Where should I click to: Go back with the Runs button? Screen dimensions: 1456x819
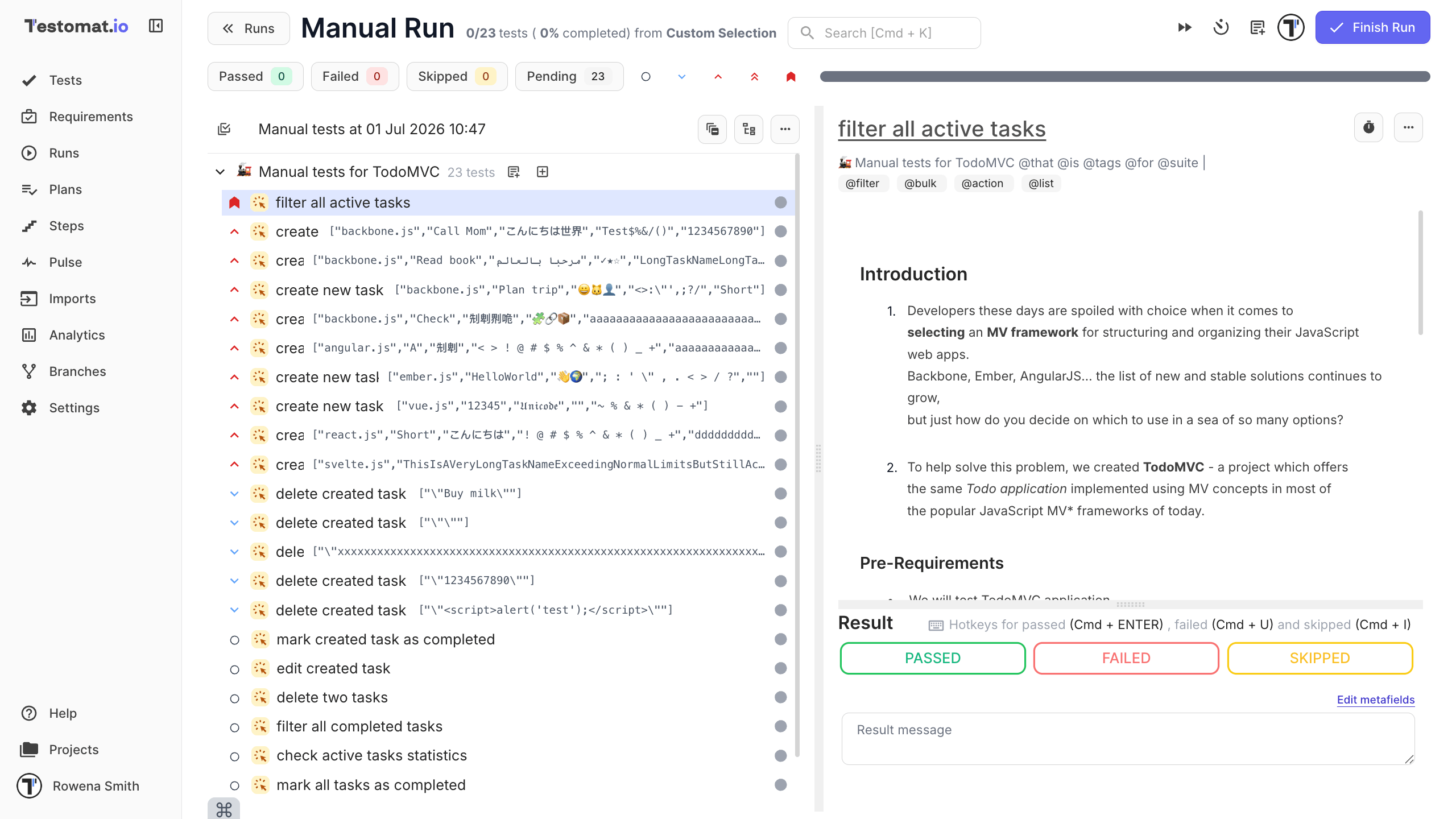click(249, 28)
